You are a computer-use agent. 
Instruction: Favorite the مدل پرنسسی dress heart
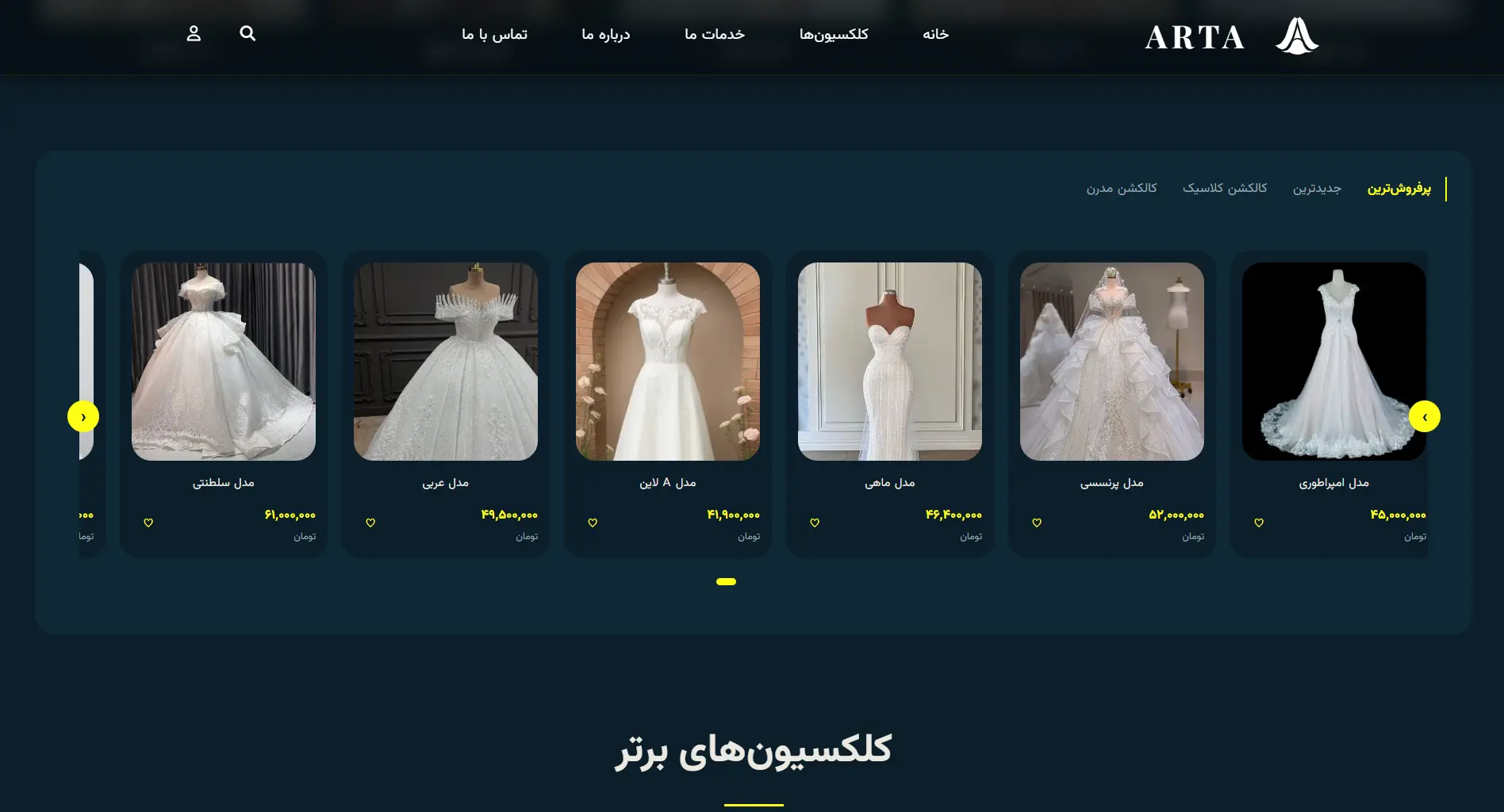1037,523
